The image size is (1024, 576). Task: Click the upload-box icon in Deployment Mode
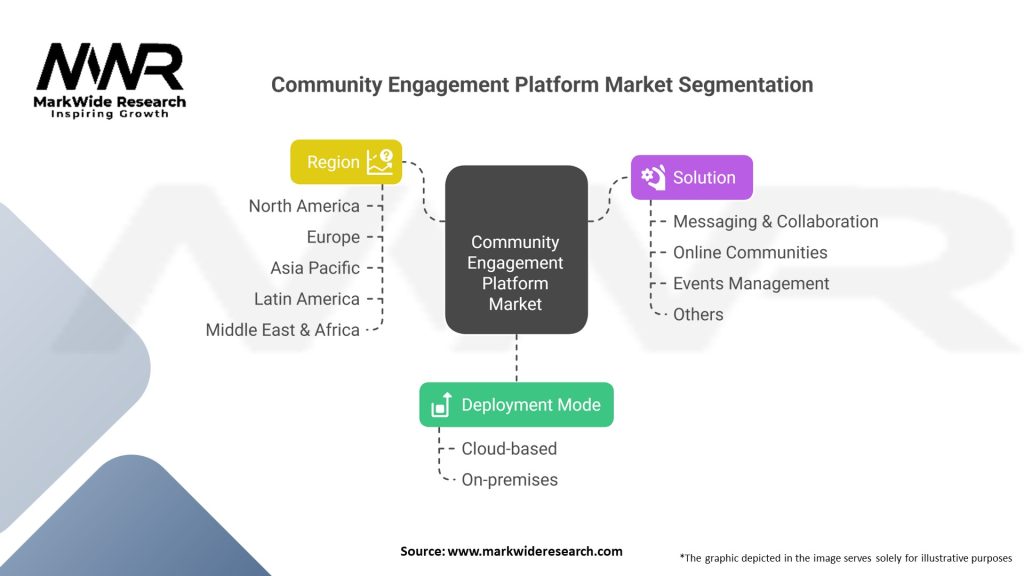(441, 405)
